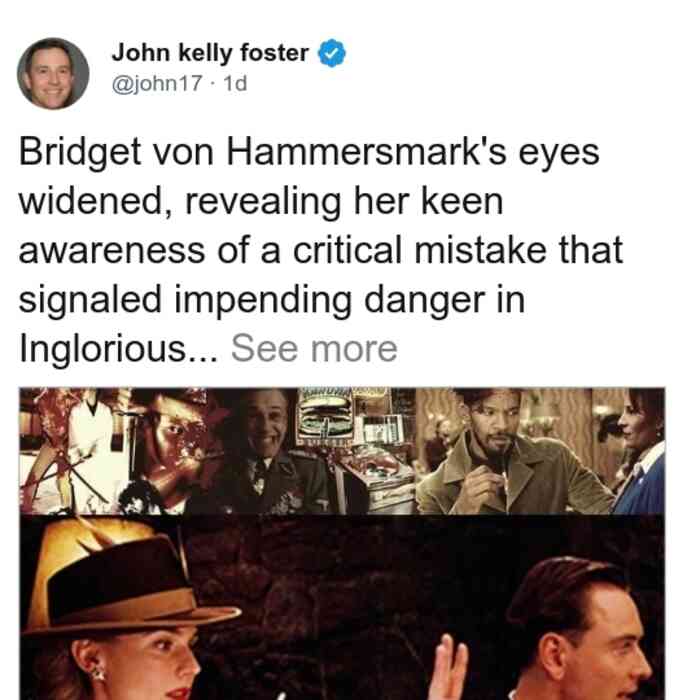Screen dimensions: 700x700
Task: Expand the post with See more
Action: (314, 348)
